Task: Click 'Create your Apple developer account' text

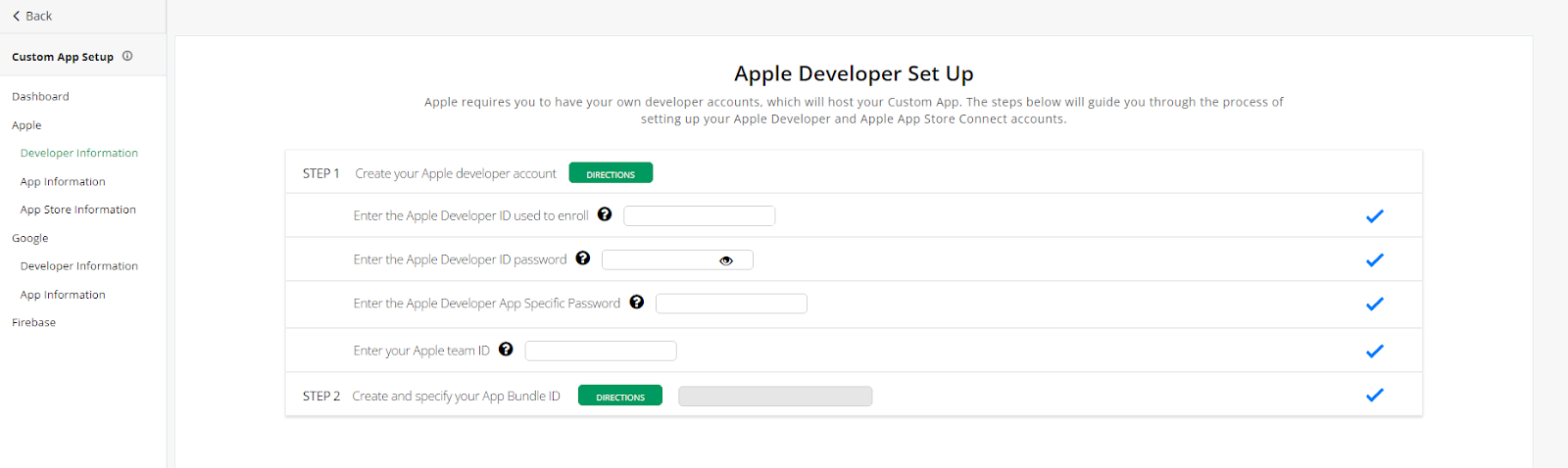Action: [x=456, y=173]
